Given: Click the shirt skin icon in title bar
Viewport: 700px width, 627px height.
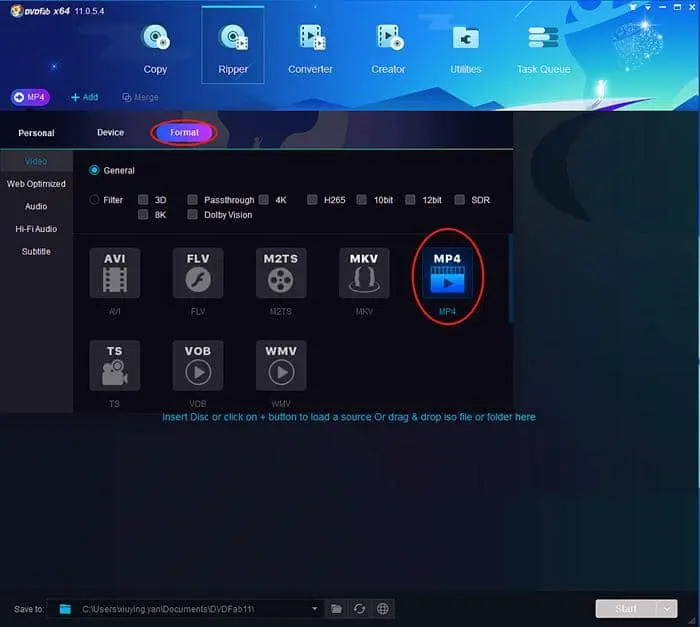Looking at the screenshot, I should coord(633,8).
